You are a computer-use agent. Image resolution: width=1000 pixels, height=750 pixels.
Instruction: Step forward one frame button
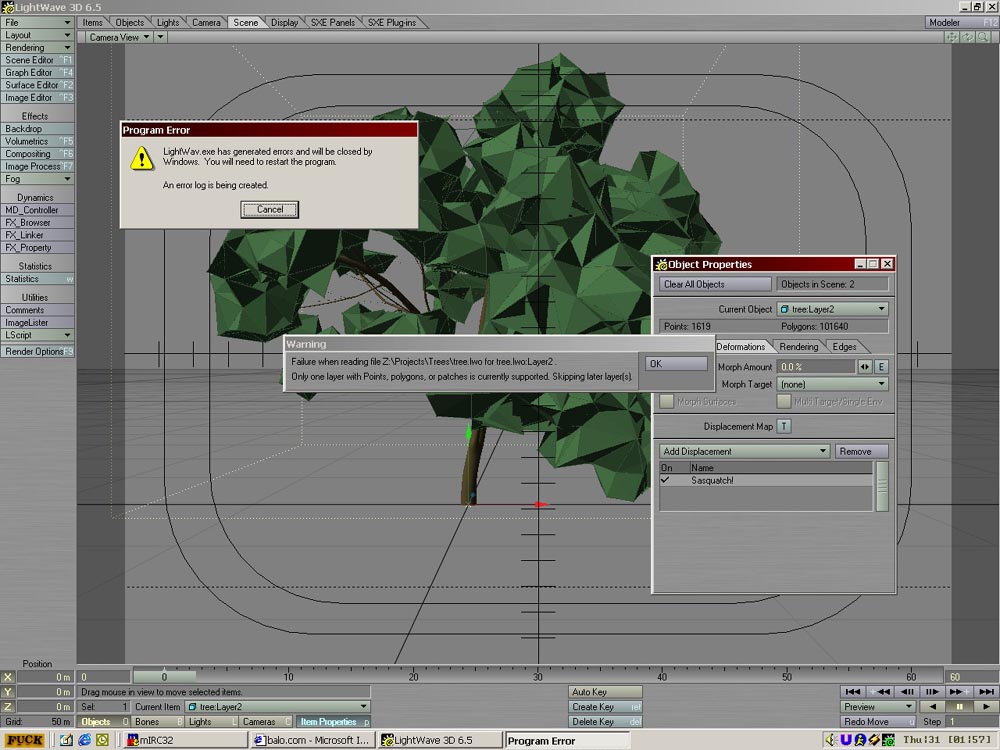932,691
